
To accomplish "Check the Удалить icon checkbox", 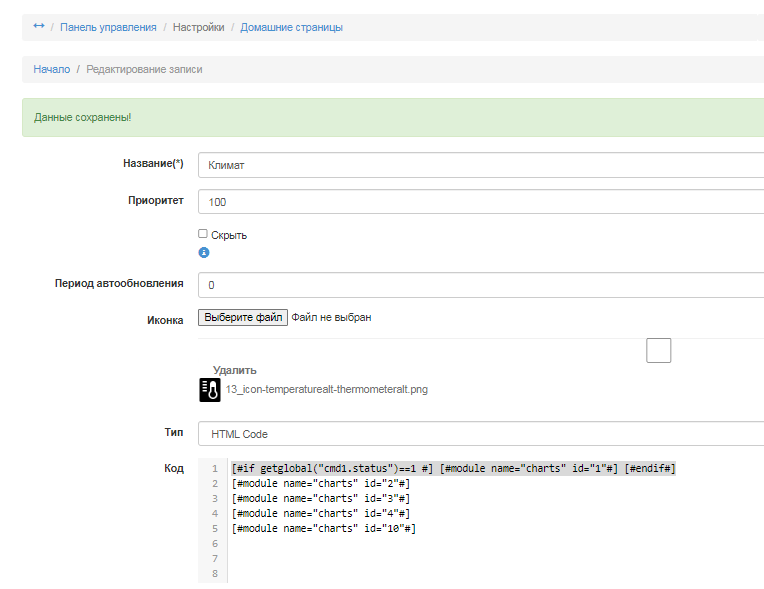I will (659, 351).
